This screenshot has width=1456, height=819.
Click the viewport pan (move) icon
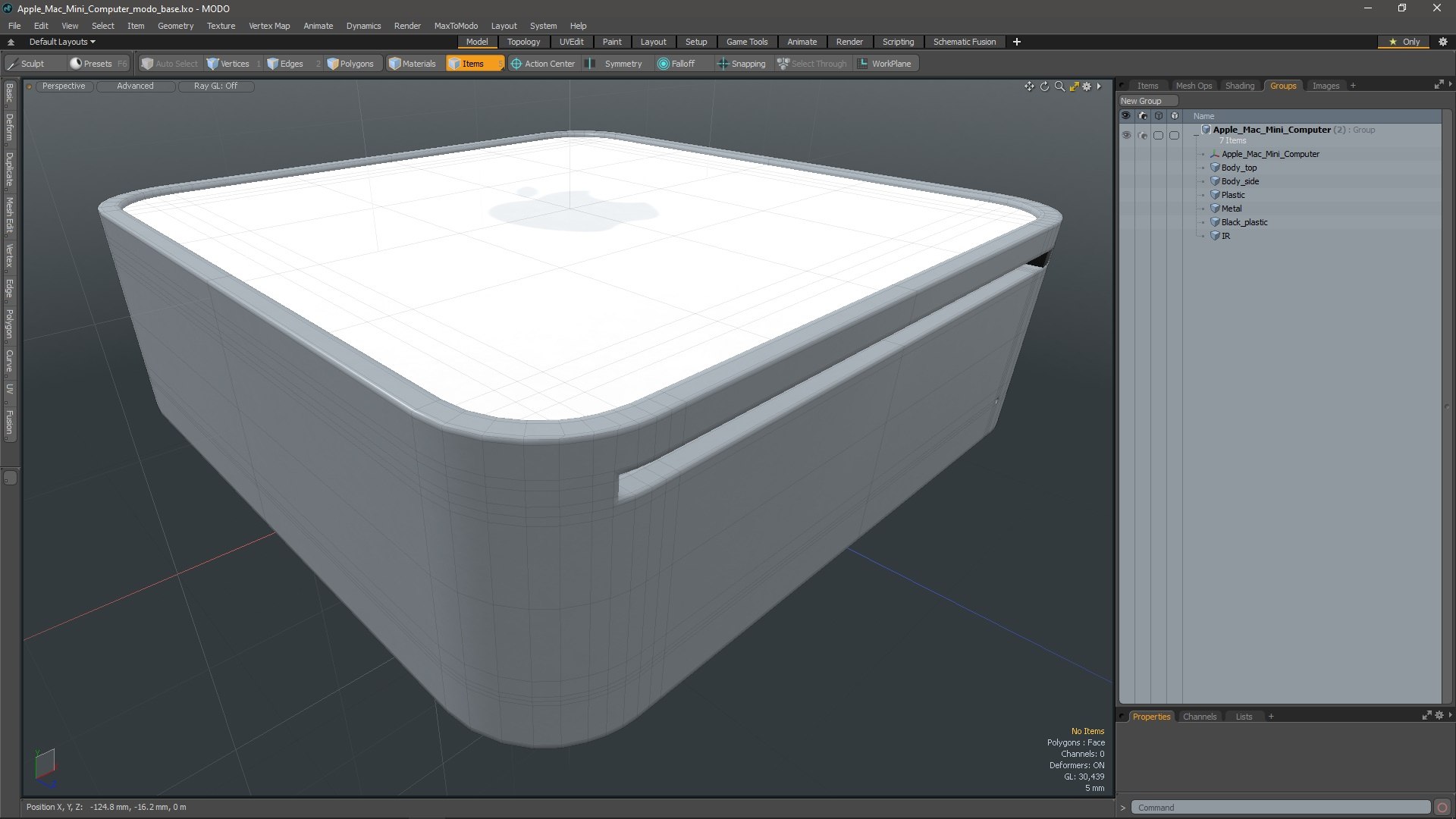(x=1029, y=86)
